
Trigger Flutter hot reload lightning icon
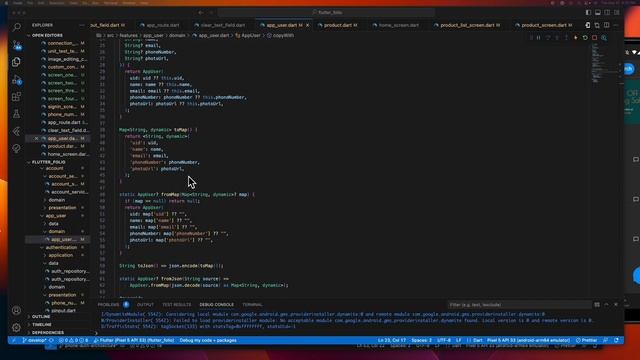(576, 38)
